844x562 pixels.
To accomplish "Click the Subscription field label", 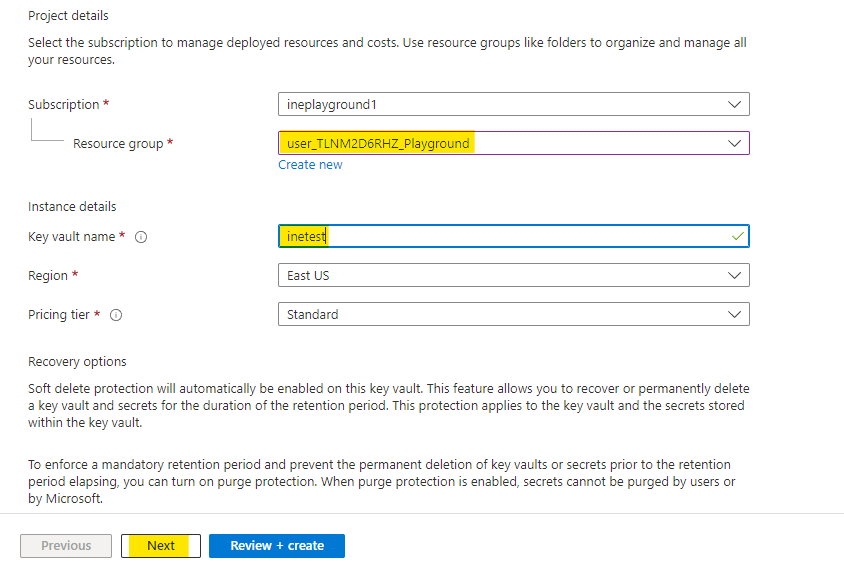I will coord(64,105).
